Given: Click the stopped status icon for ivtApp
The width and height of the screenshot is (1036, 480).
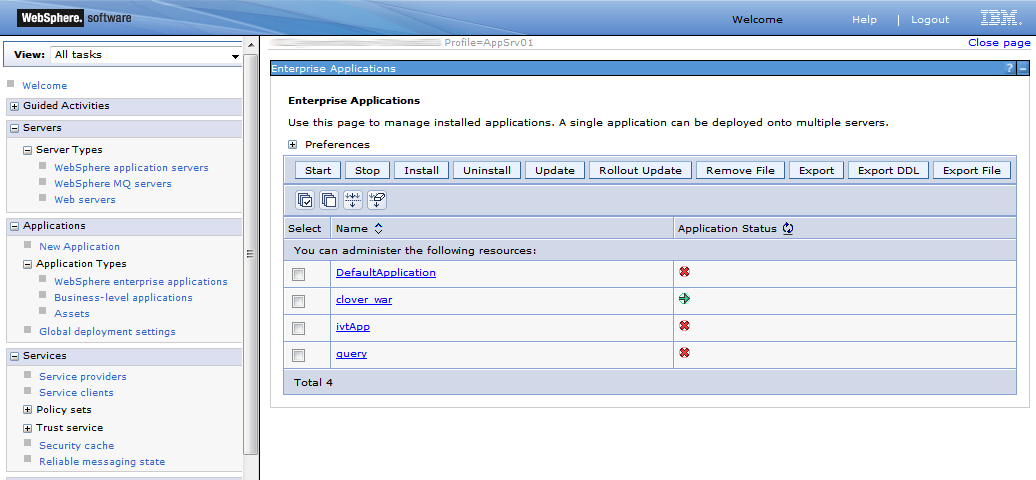Looking at the screenshot, I should [x=684, y=326].
